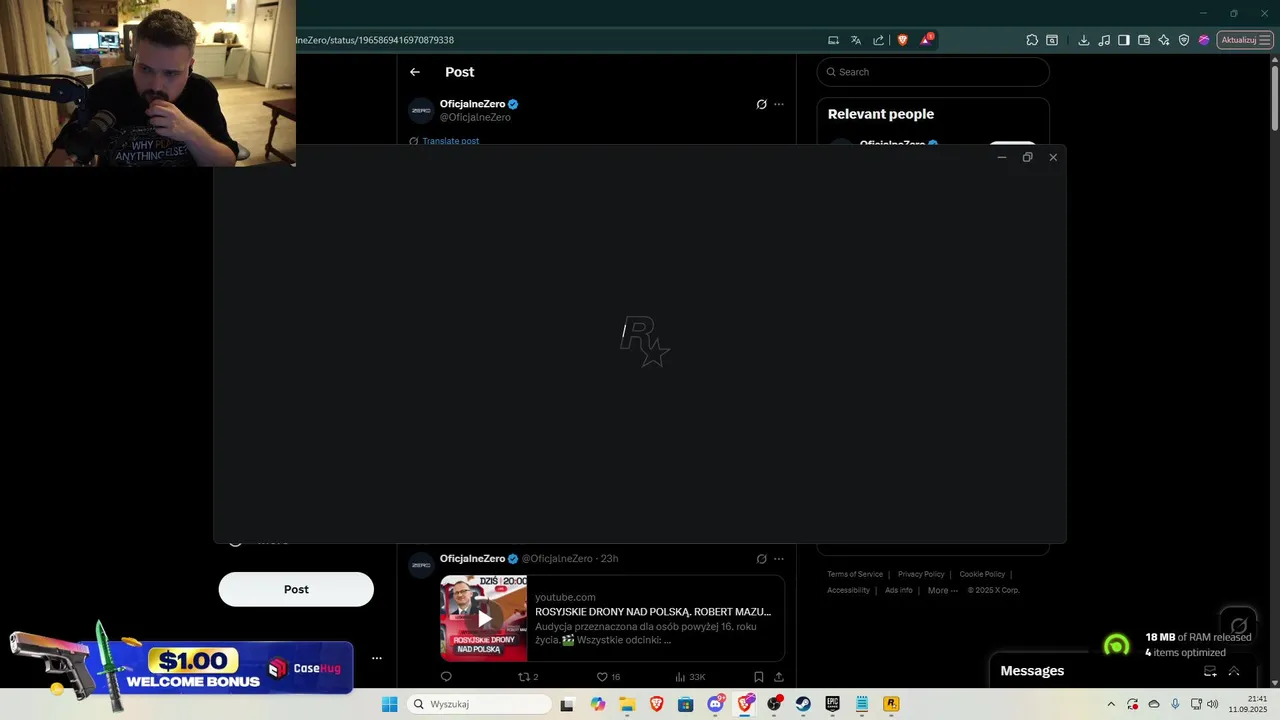Open more menu on 23h reply post

coord(779,559)
